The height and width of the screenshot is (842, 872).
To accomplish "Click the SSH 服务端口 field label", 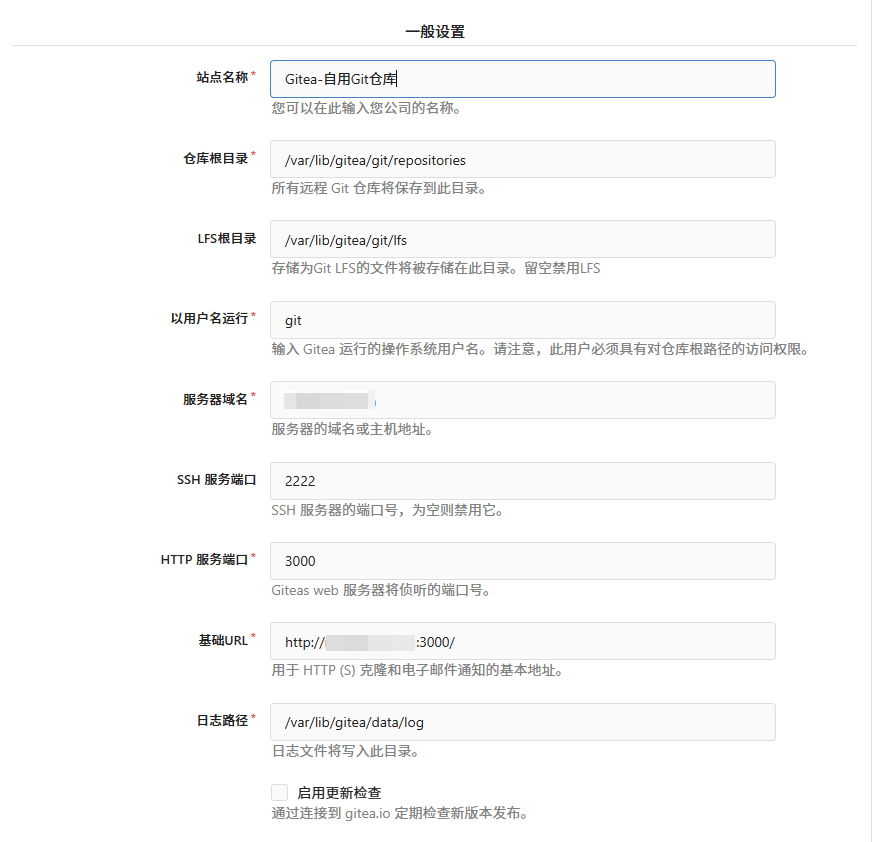I will point(212,479).
